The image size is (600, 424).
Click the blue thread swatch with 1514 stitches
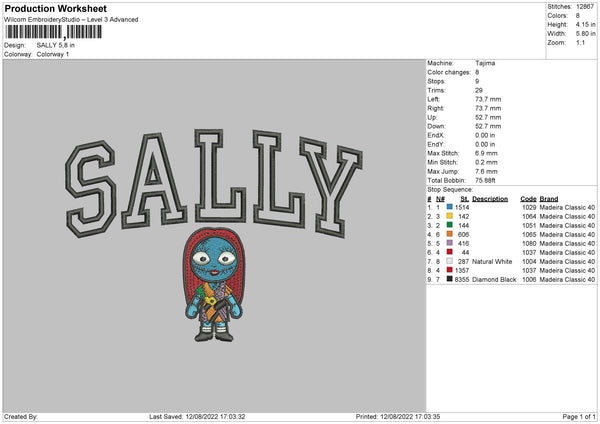click(450, 207)
